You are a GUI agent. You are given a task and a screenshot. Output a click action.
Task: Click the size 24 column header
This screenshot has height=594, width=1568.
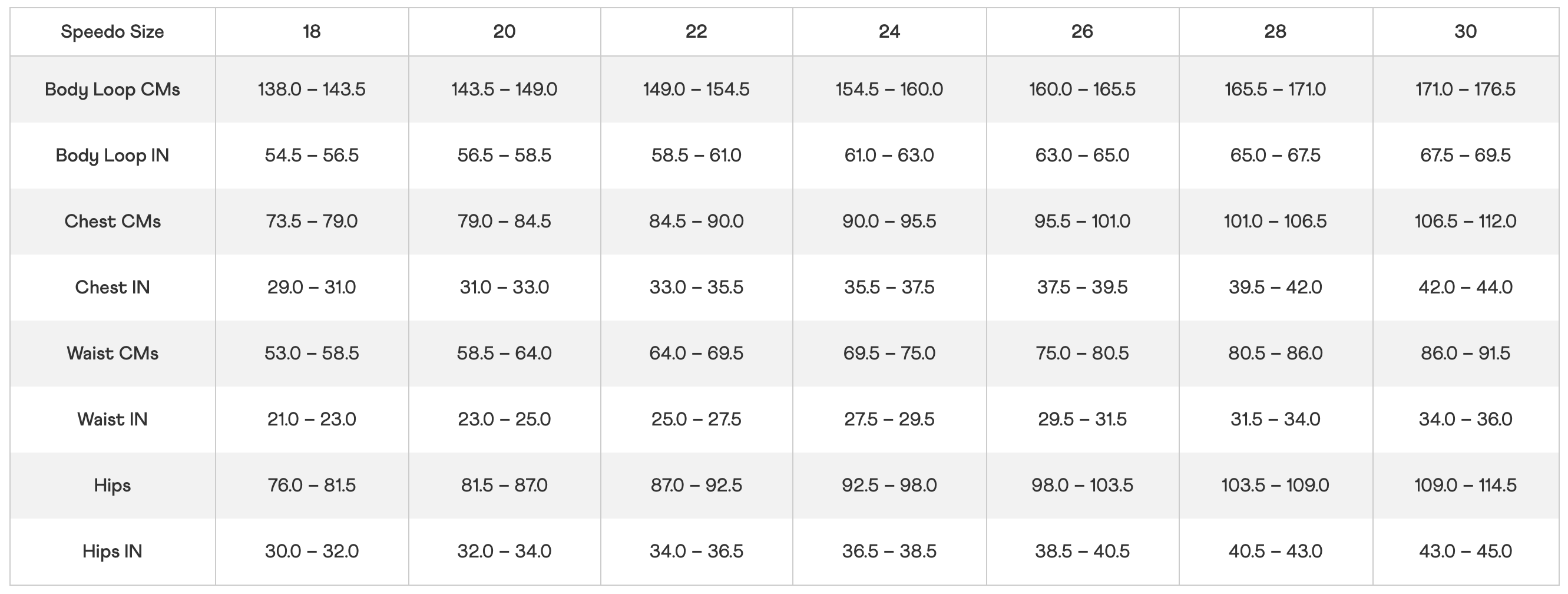coord(889,32)
